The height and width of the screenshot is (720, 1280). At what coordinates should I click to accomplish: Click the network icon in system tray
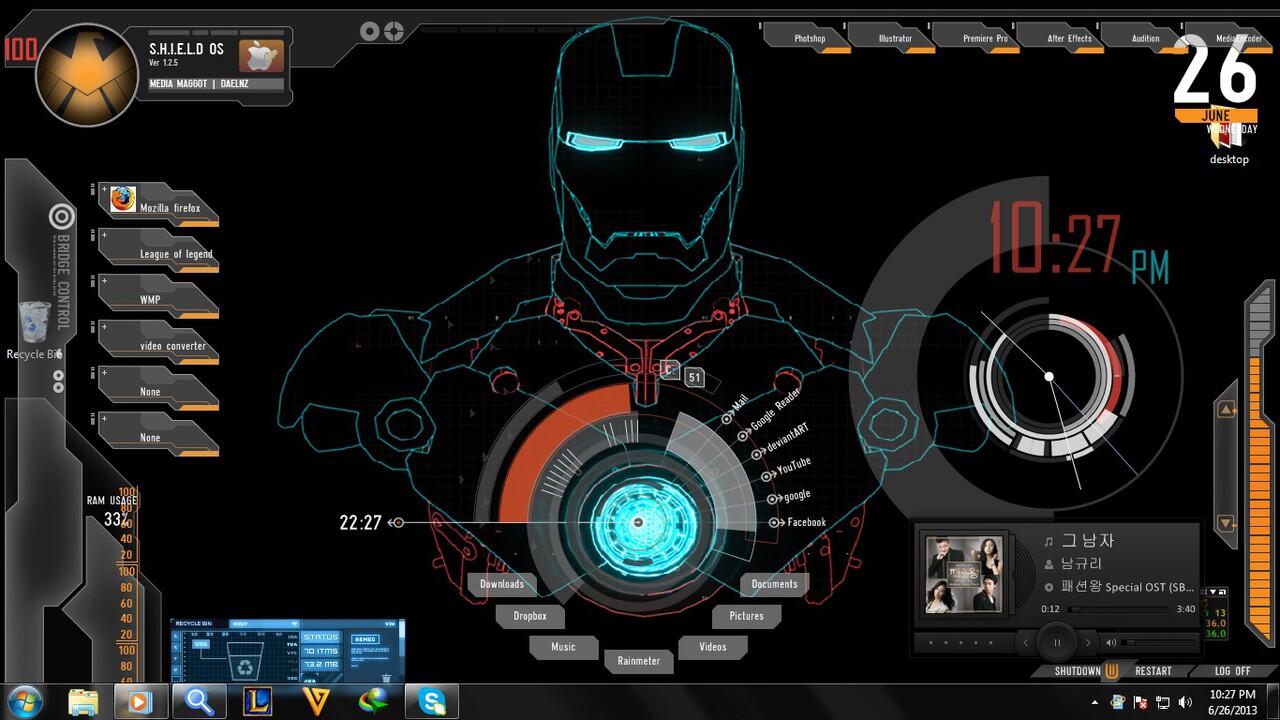coord(1163,702)
